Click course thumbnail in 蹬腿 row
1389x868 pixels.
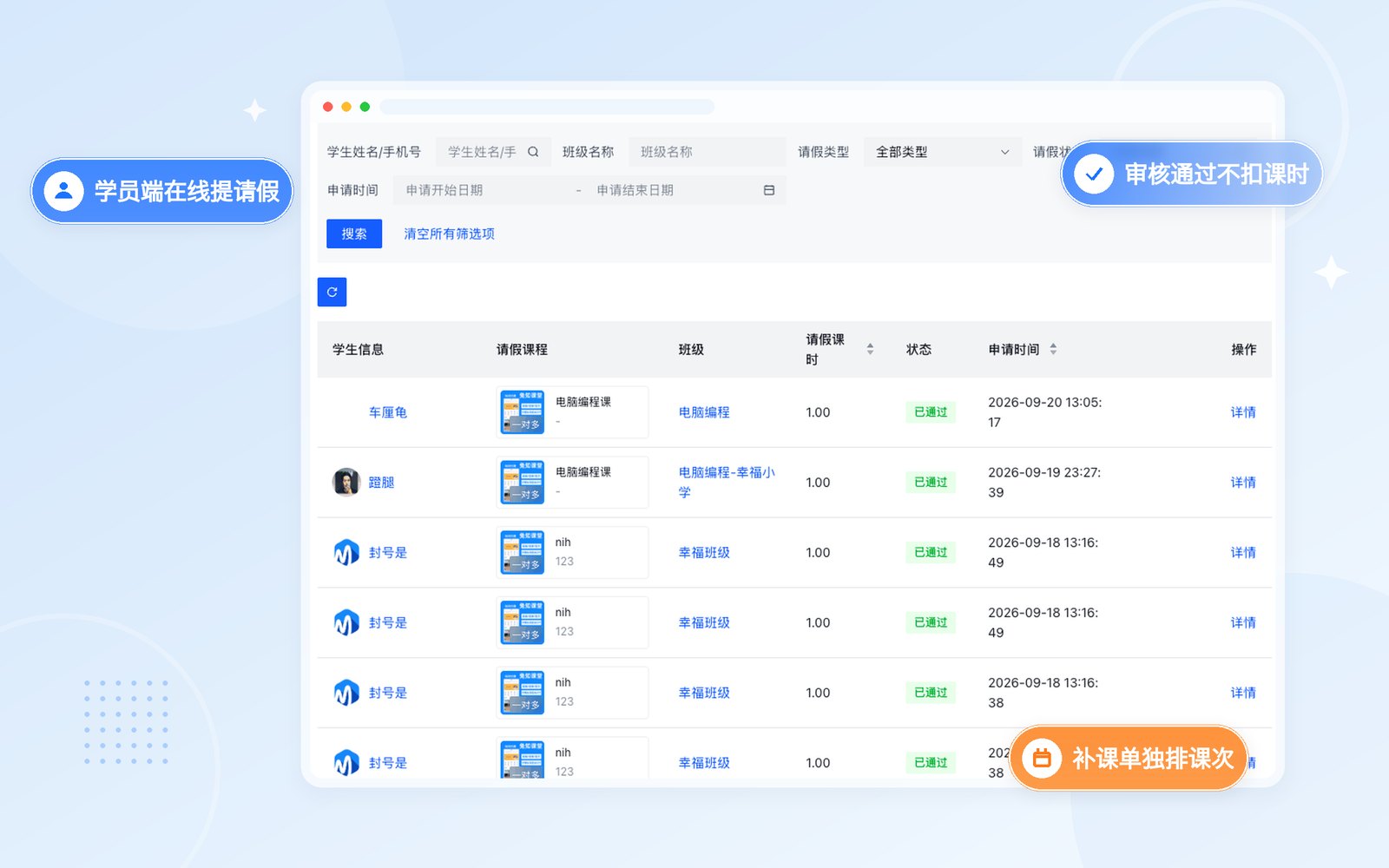click(x=523, y=483)
